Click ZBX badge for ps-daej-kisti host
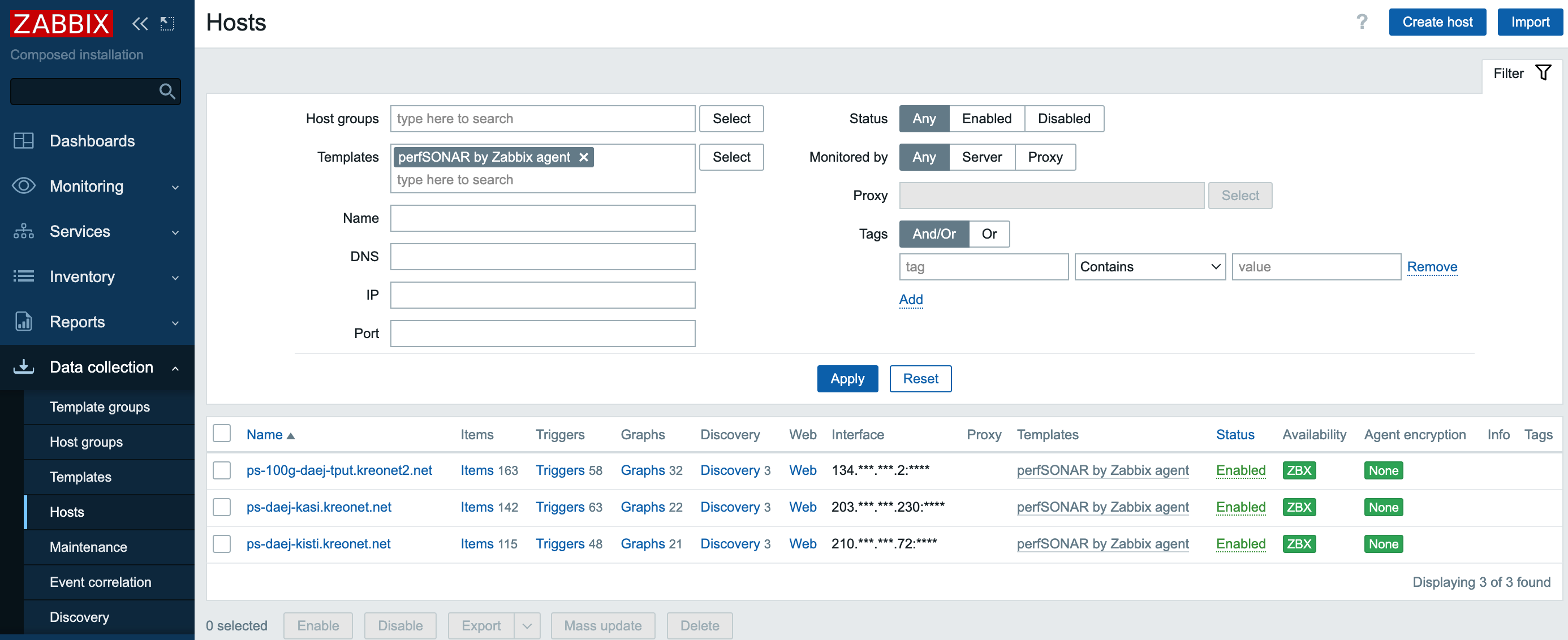The height and width of the screenshot is (640, 1568). pyautogui.click(x=1298, y=543)
